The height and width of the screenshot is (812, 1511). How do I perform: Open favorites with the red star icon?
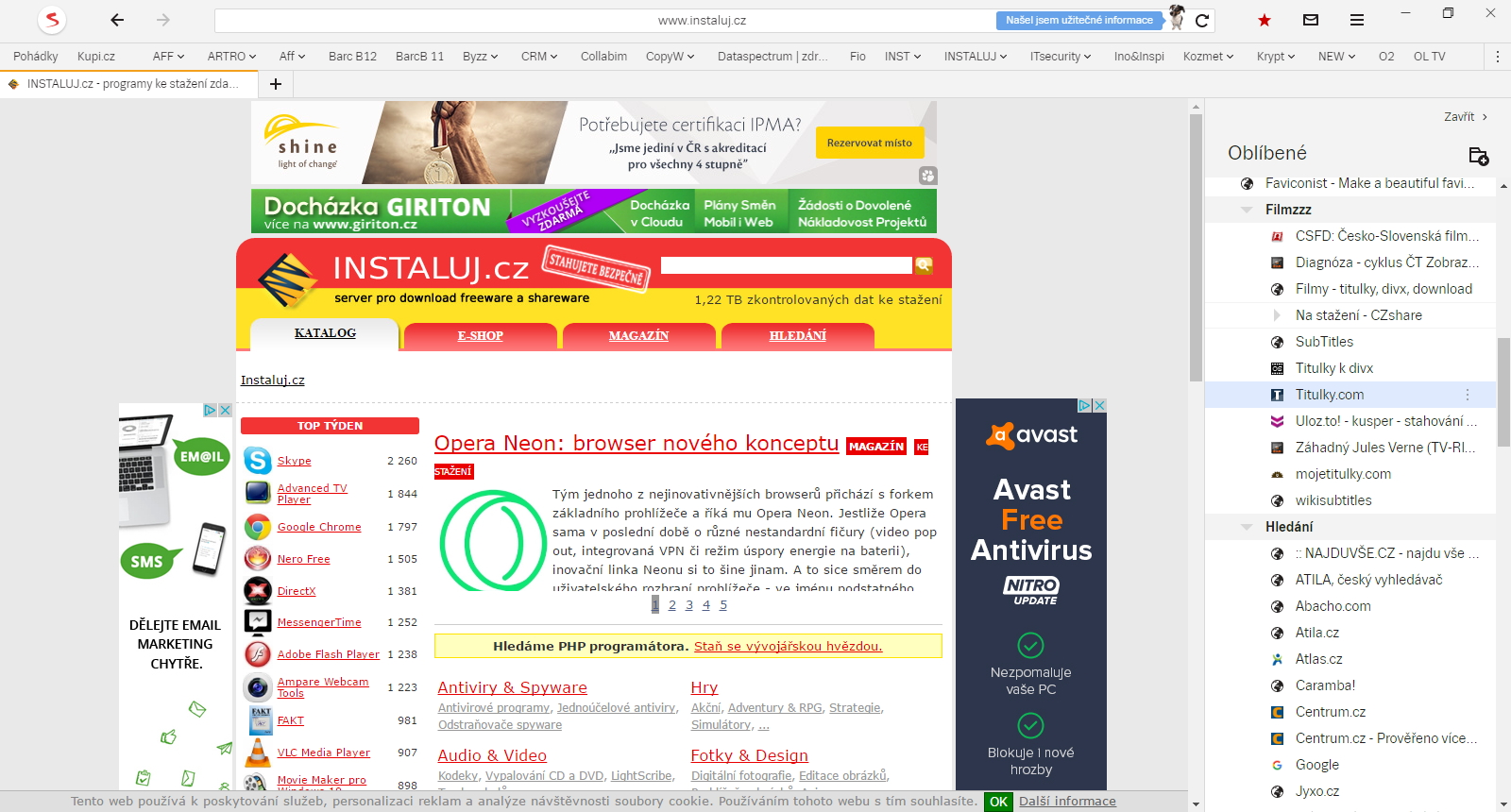[1265, 20]
